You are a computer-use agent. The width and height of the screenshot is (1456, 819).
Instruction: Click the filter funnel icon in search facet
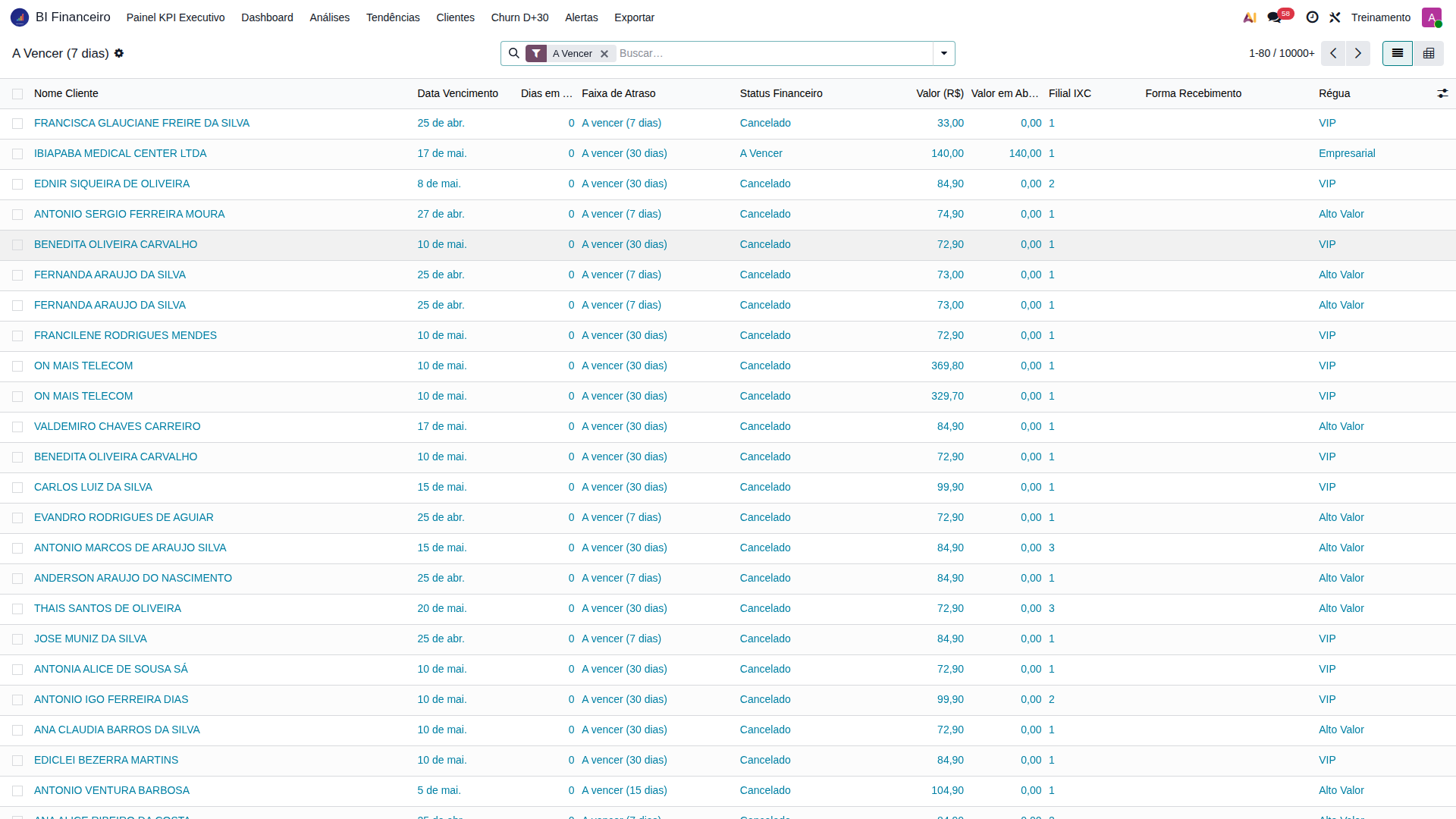coord(536,53)
